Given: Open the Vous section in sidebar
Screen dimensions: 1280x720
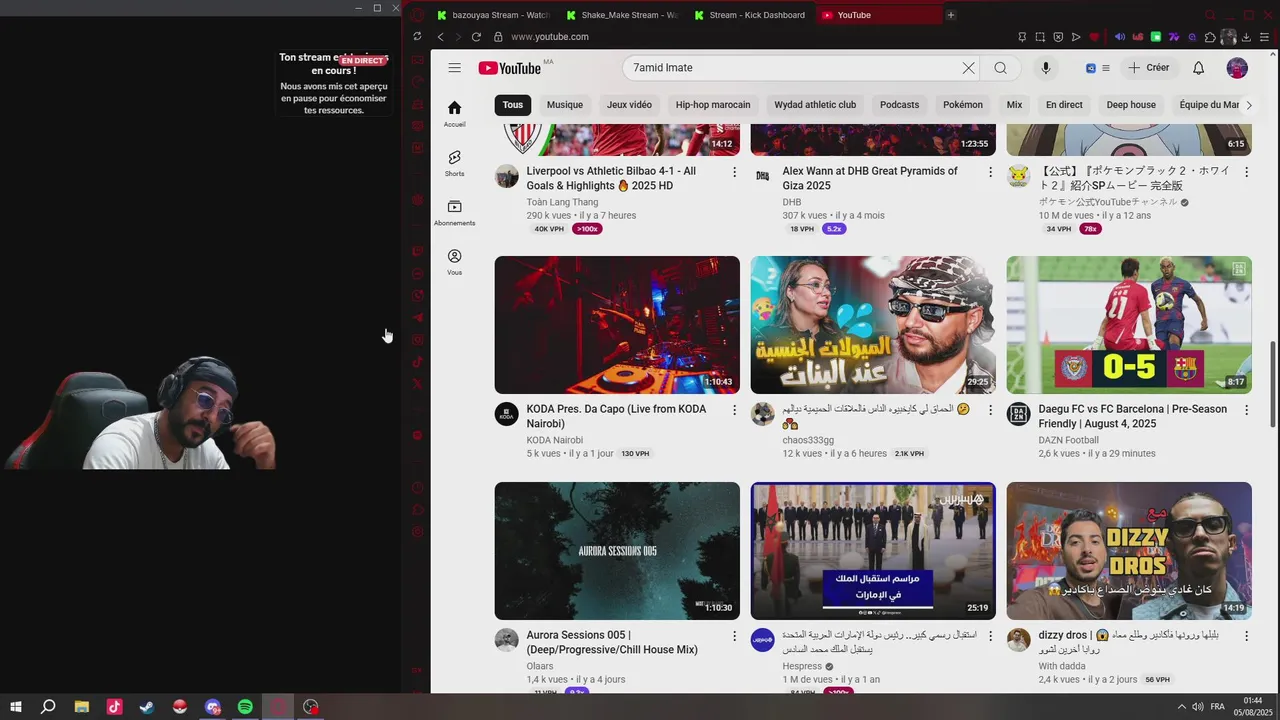Looking at the screenshot, I should (455, 262).
